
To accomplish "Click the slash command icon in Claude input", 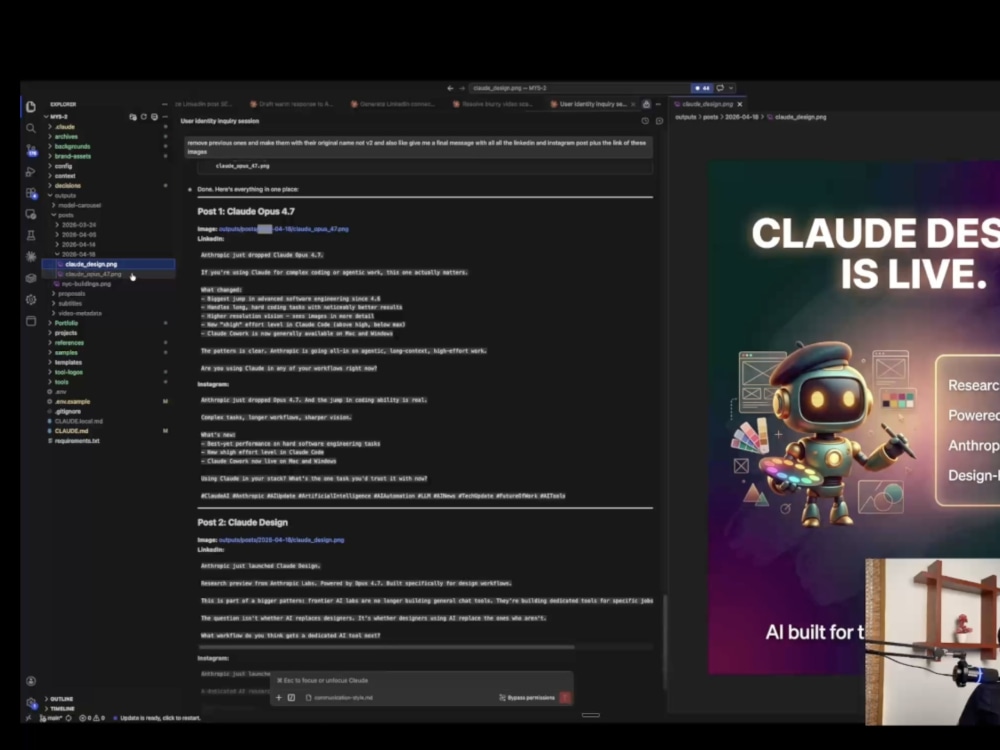I will pyautogui.click(x=291, y=698).
